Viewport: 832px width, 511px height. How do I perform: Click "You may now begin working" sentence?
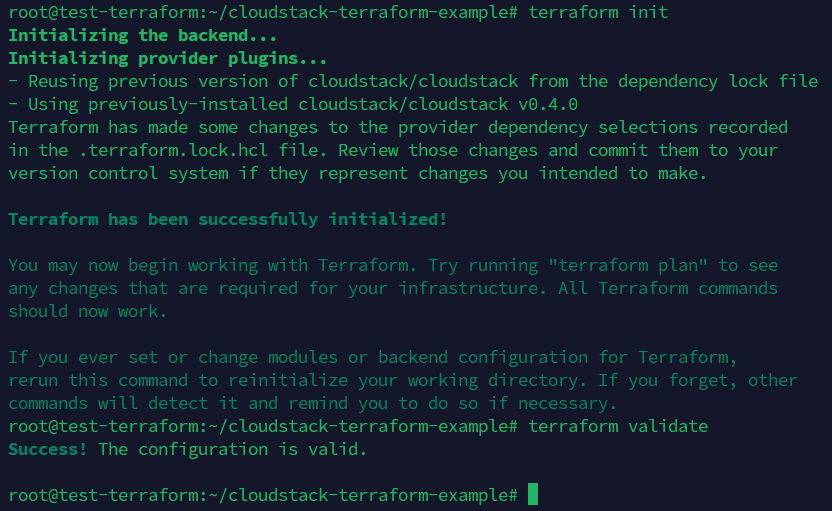coord(137,265)
